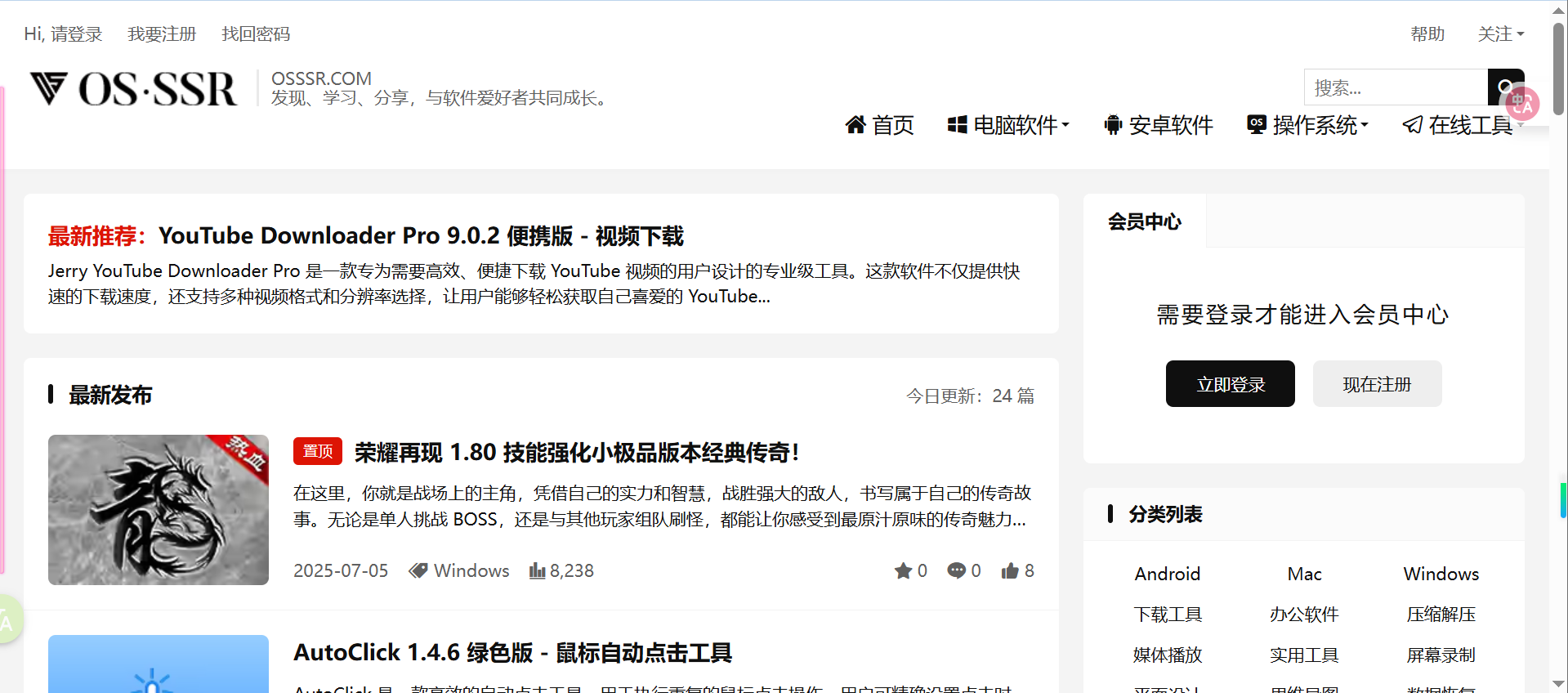
Task: Click the star favorites icon on first post
Action: tap(903, 570)
